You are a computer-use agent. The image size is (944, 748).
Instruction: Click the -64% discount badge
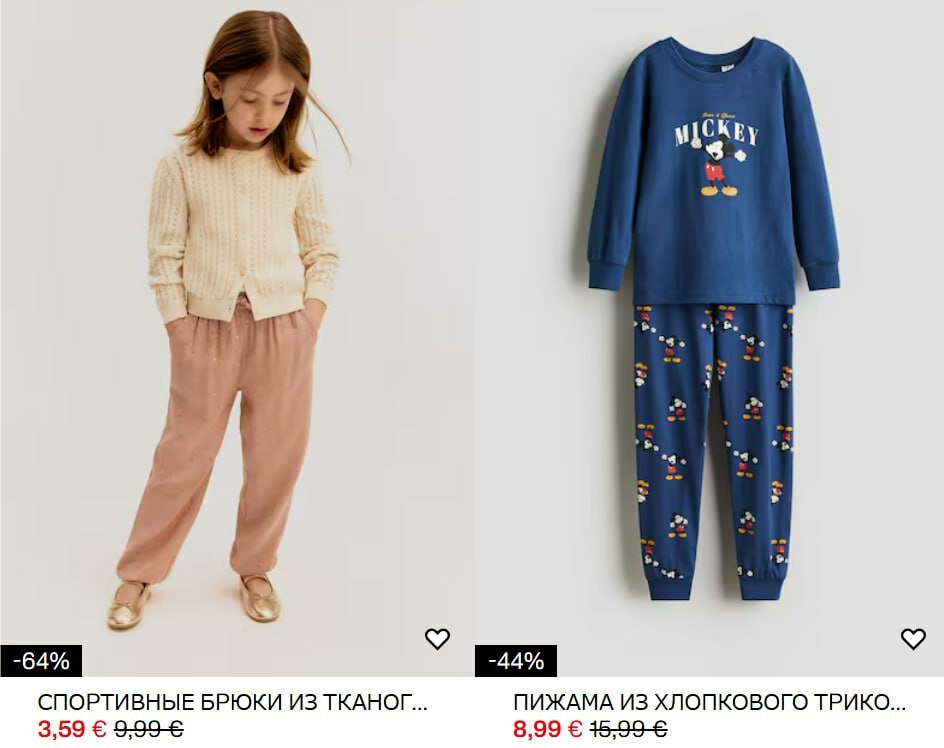click(41, 661)
